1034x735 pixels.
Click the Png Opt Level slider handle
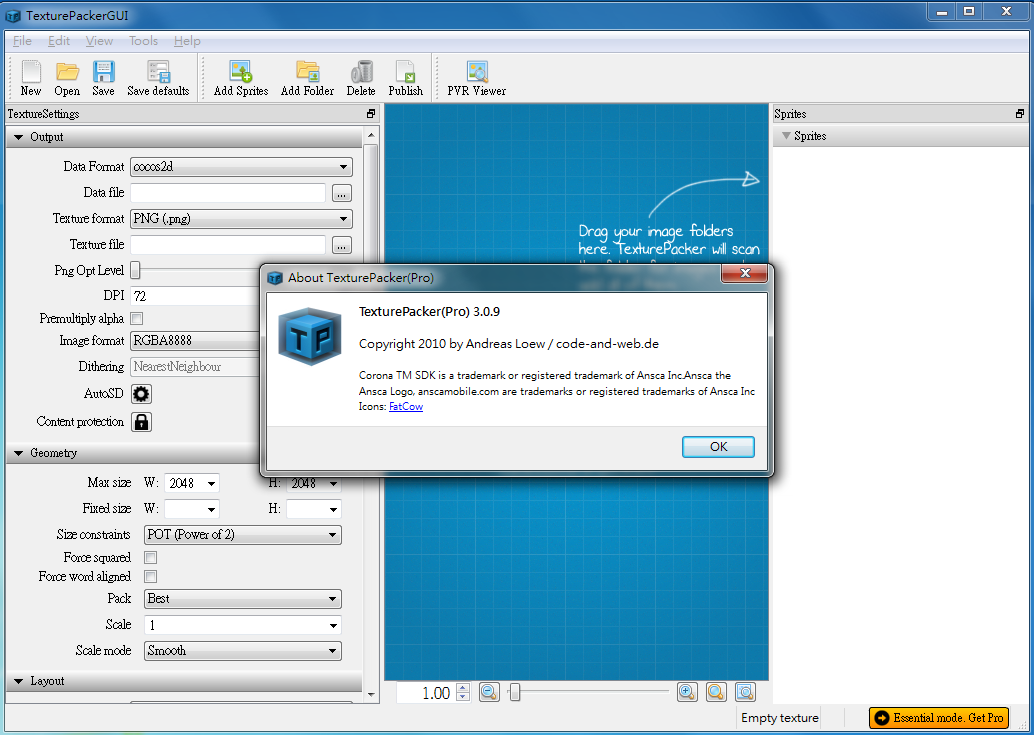(135, 270)
